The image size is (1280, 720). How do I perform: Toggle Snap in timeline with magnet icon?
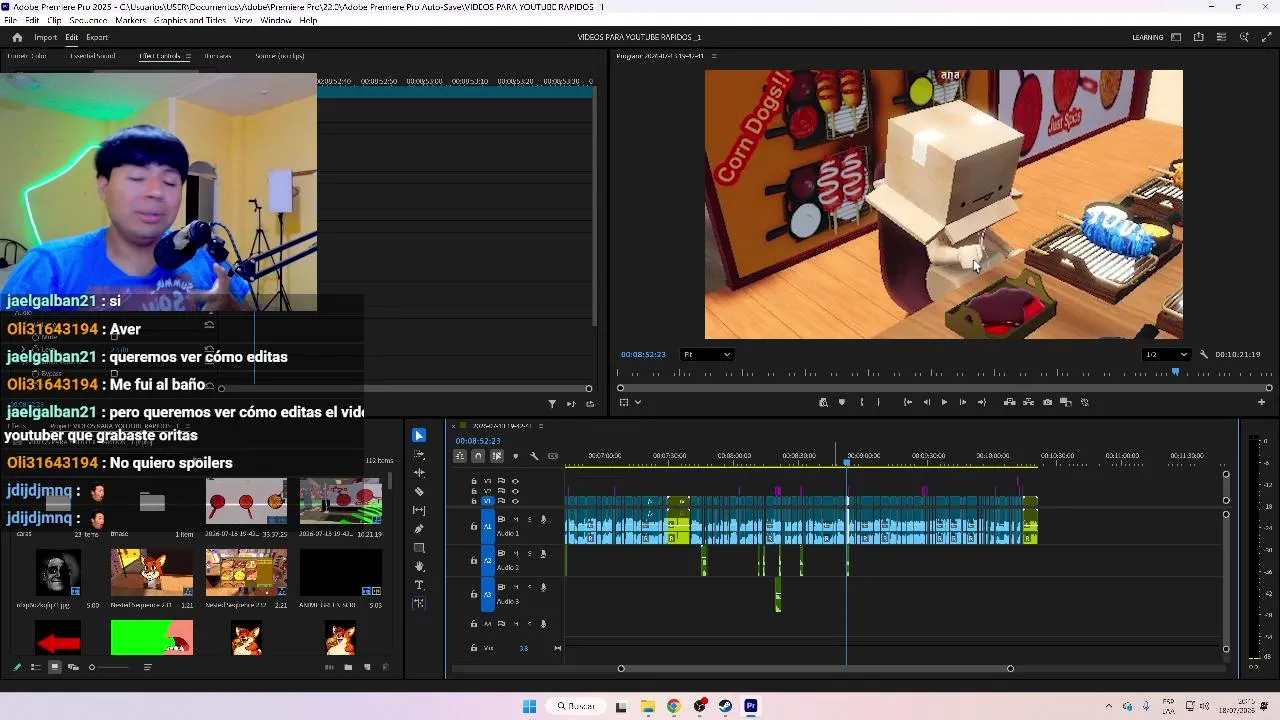[x=478, y=456]
